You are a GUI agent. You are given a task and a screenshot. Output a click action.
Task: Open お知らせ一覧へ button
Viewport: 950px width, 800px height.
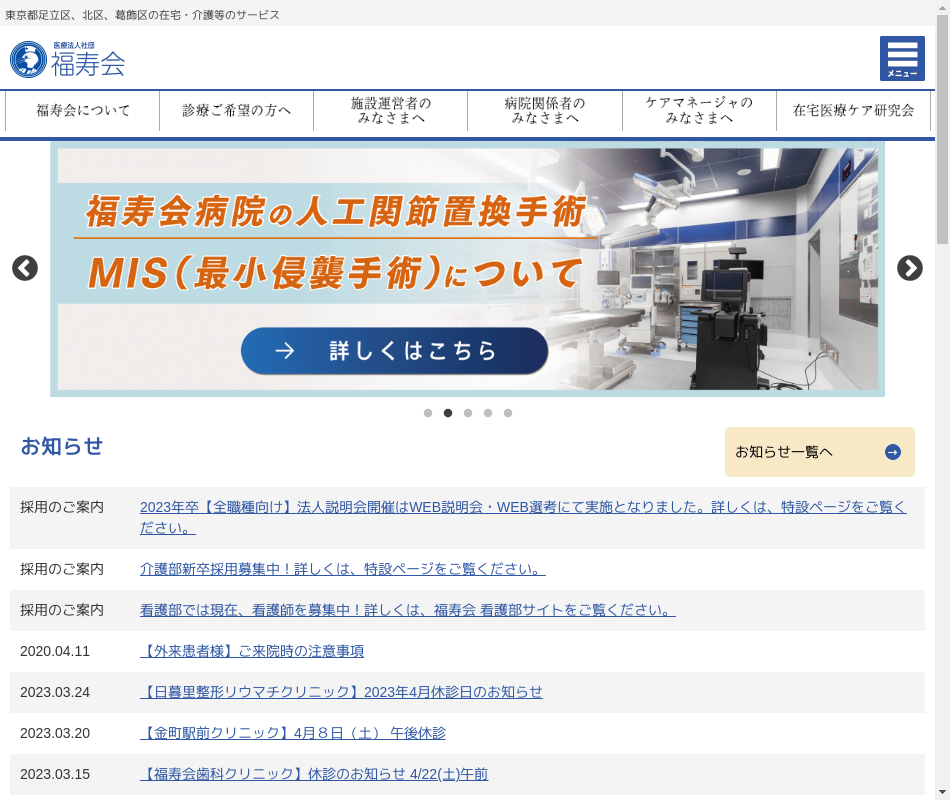pyautogui.click(x=820, y=452)
